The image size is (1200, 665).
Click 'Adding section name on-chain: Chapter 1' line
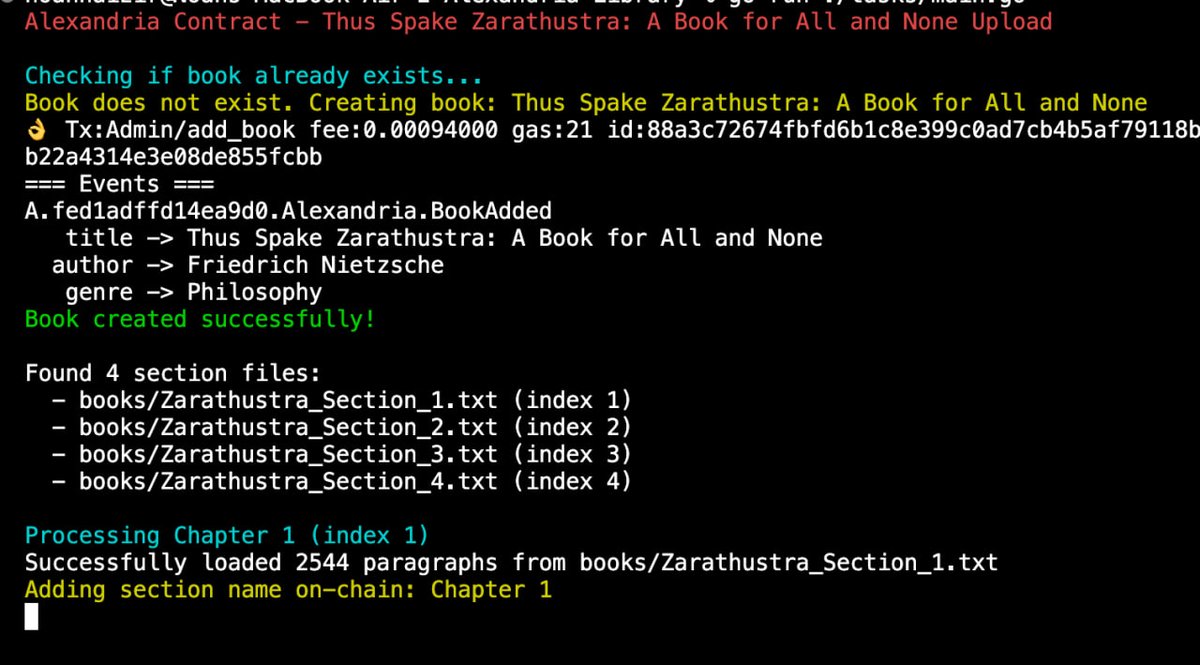point(288,589)
